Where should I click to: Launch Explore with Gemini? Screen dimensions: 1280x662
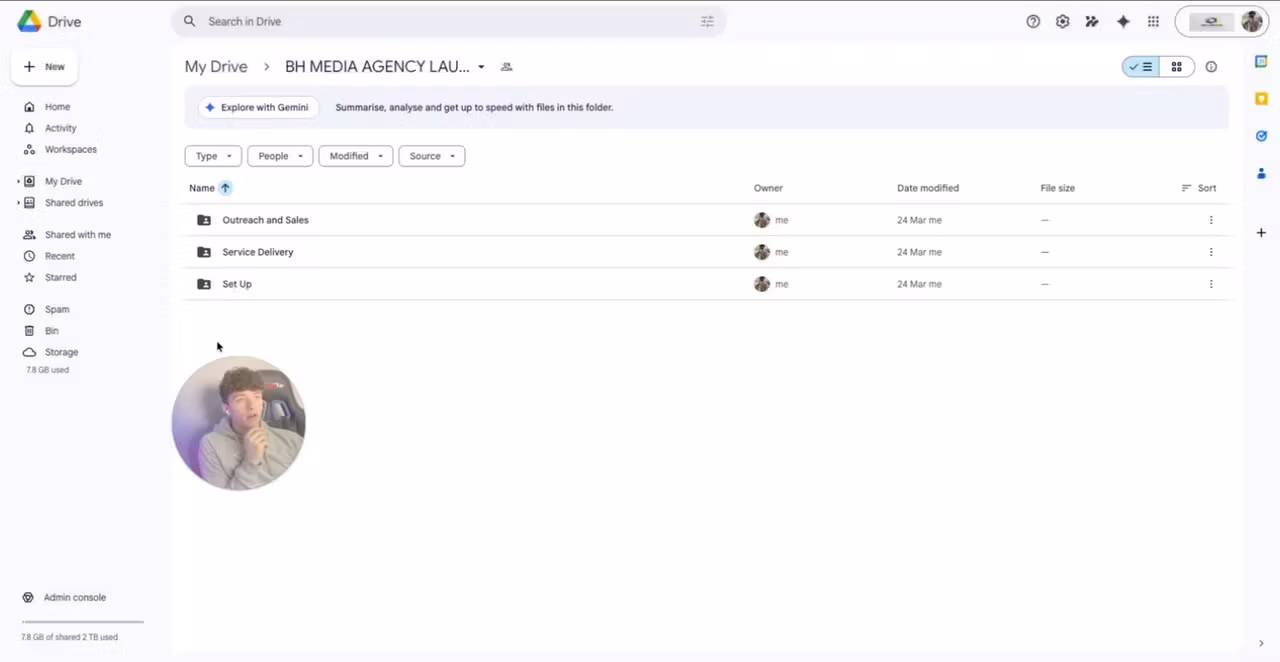[257, 107]
